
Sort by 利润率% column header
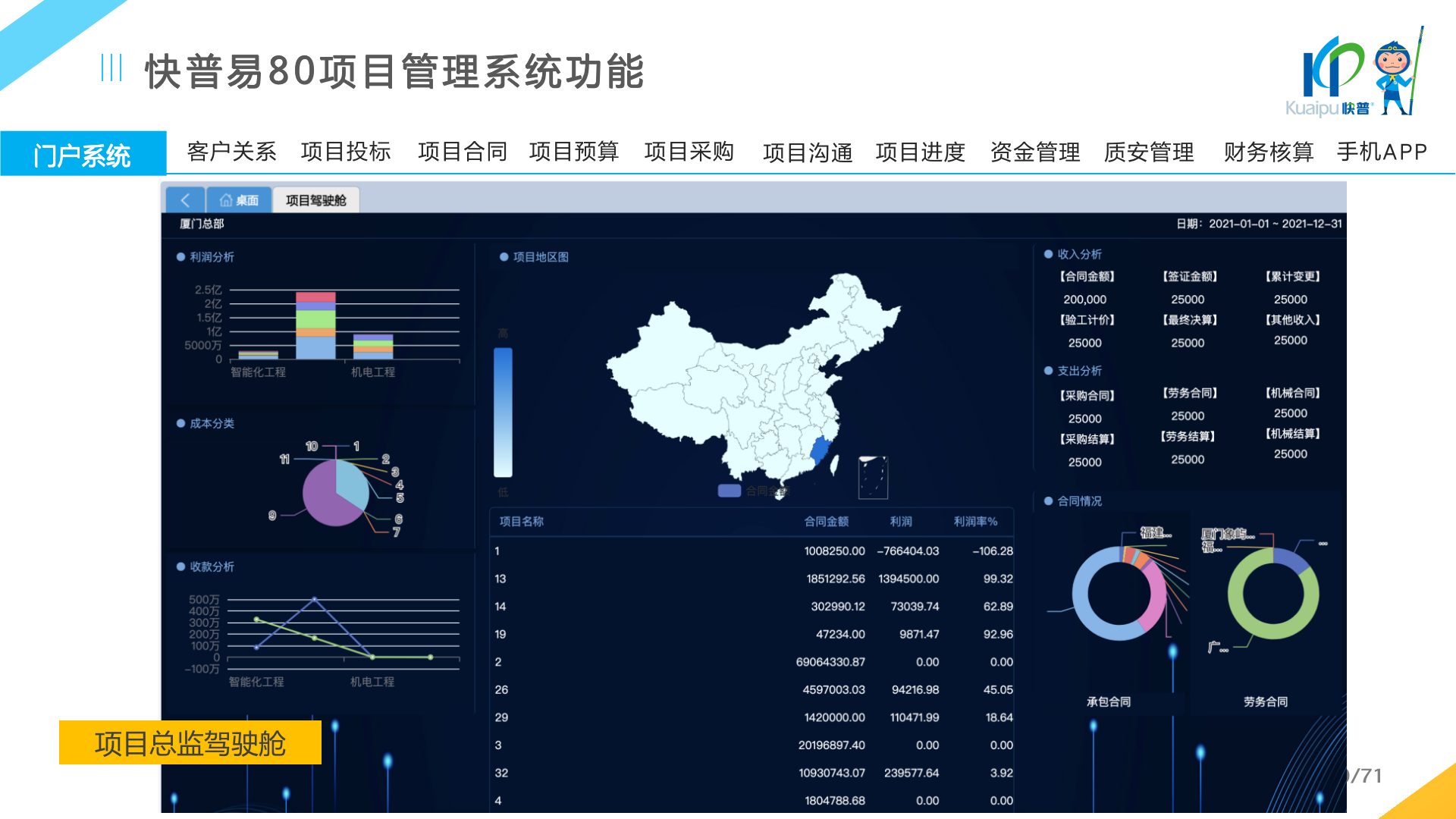pyautogui.click(x=975, y=522)
